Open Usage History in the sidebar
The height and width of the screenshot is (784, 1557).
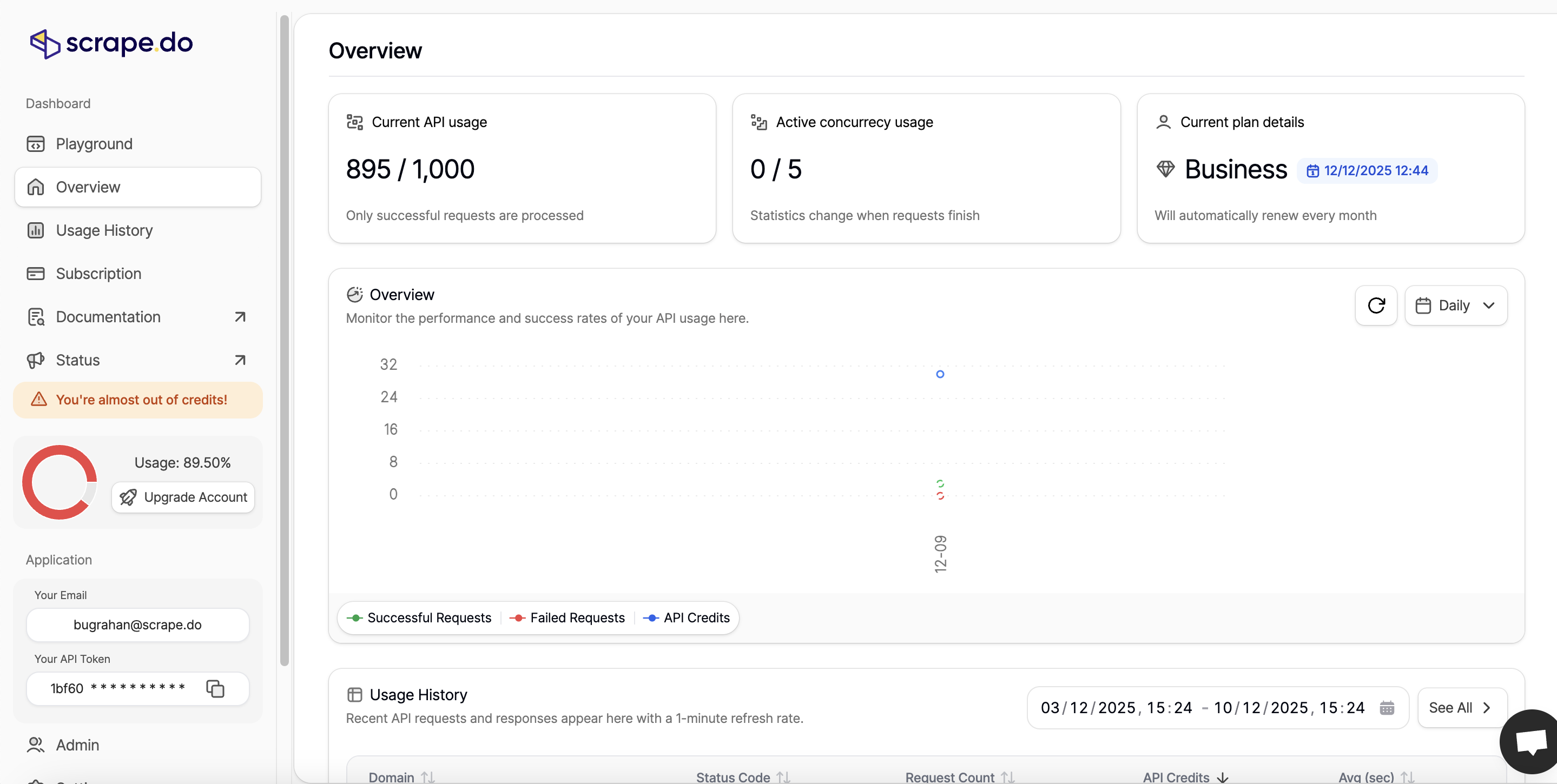104,230
